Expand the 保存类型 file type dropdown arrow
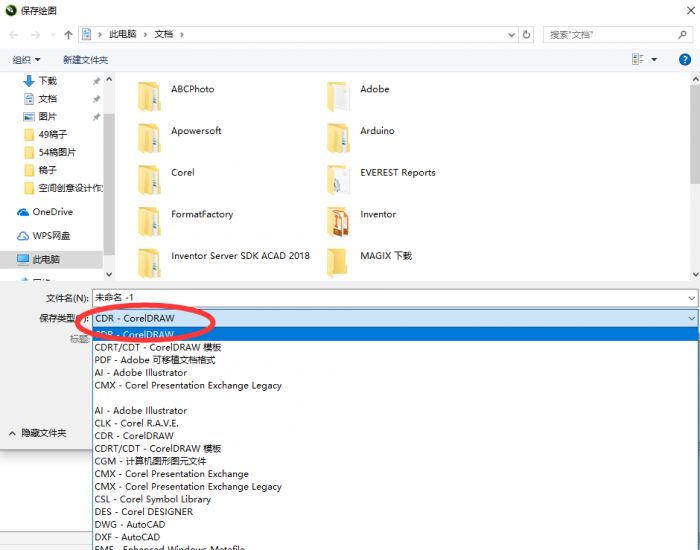This screenshot has width=700, height=550. [x=690, y=318]
